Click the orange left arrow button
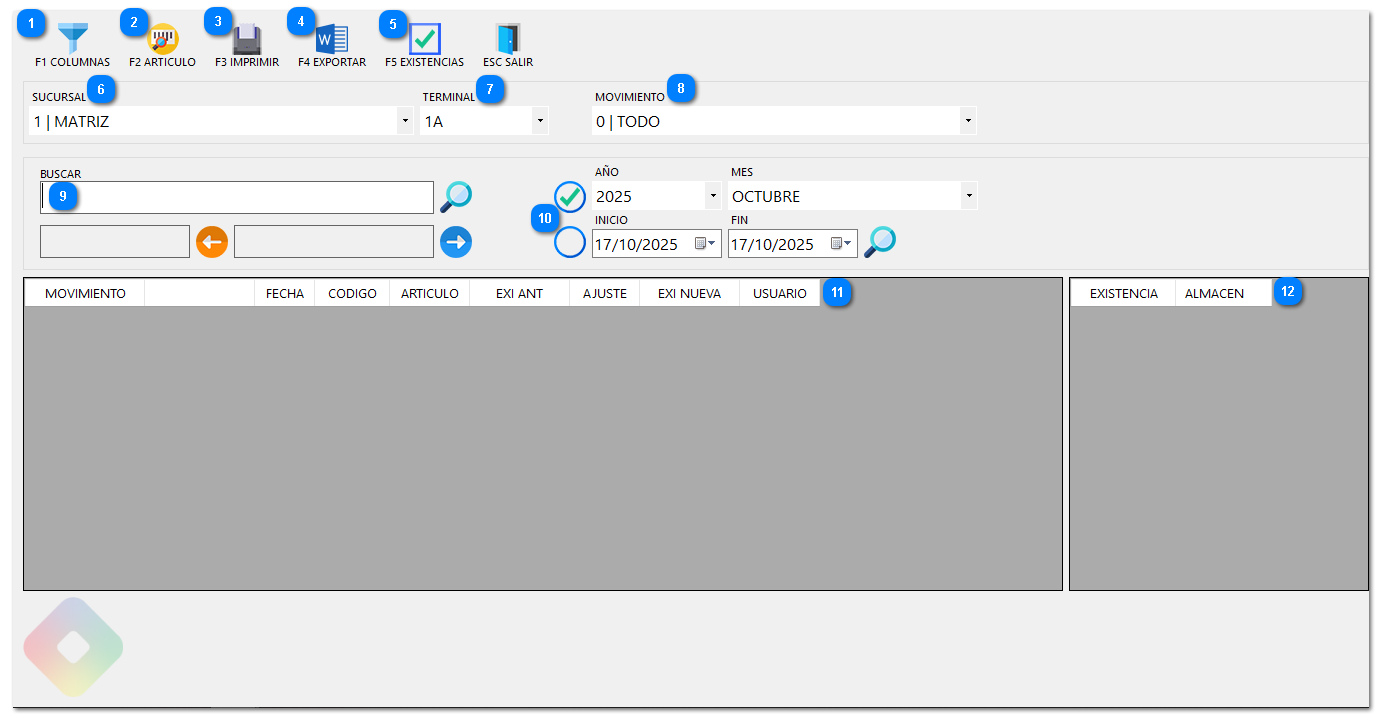This screenshot has height=717, width=1378. (x=212, y=242)
